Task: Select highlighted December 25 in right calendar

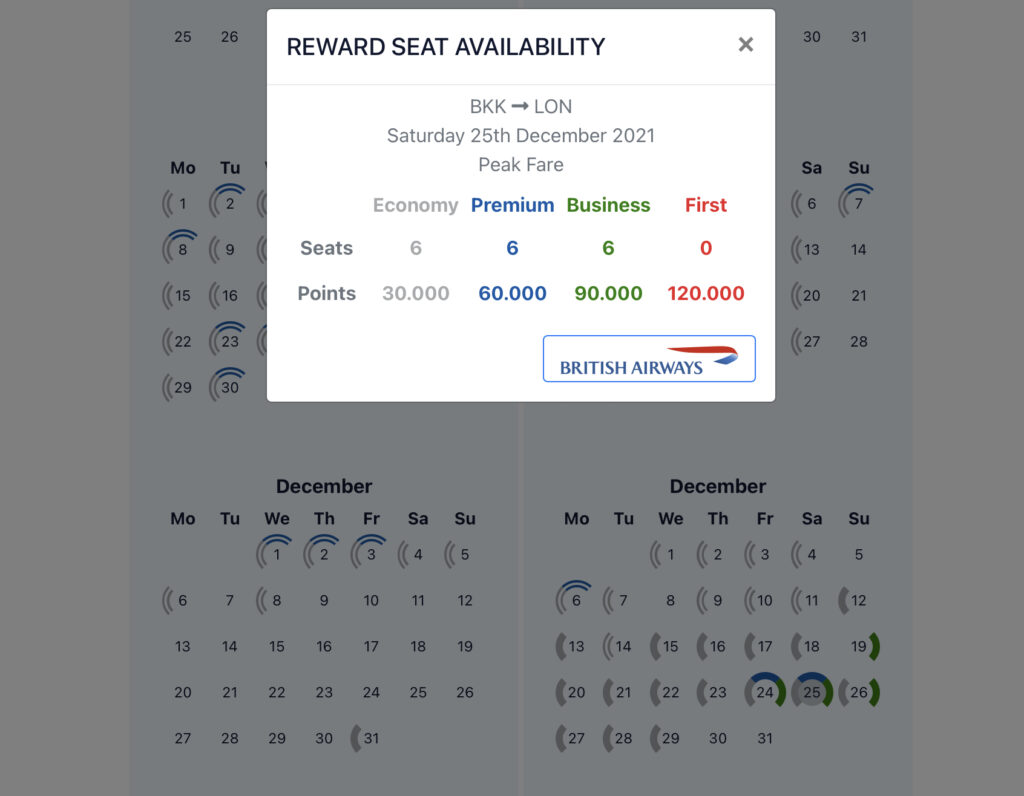Action: (x=812, y=692)
